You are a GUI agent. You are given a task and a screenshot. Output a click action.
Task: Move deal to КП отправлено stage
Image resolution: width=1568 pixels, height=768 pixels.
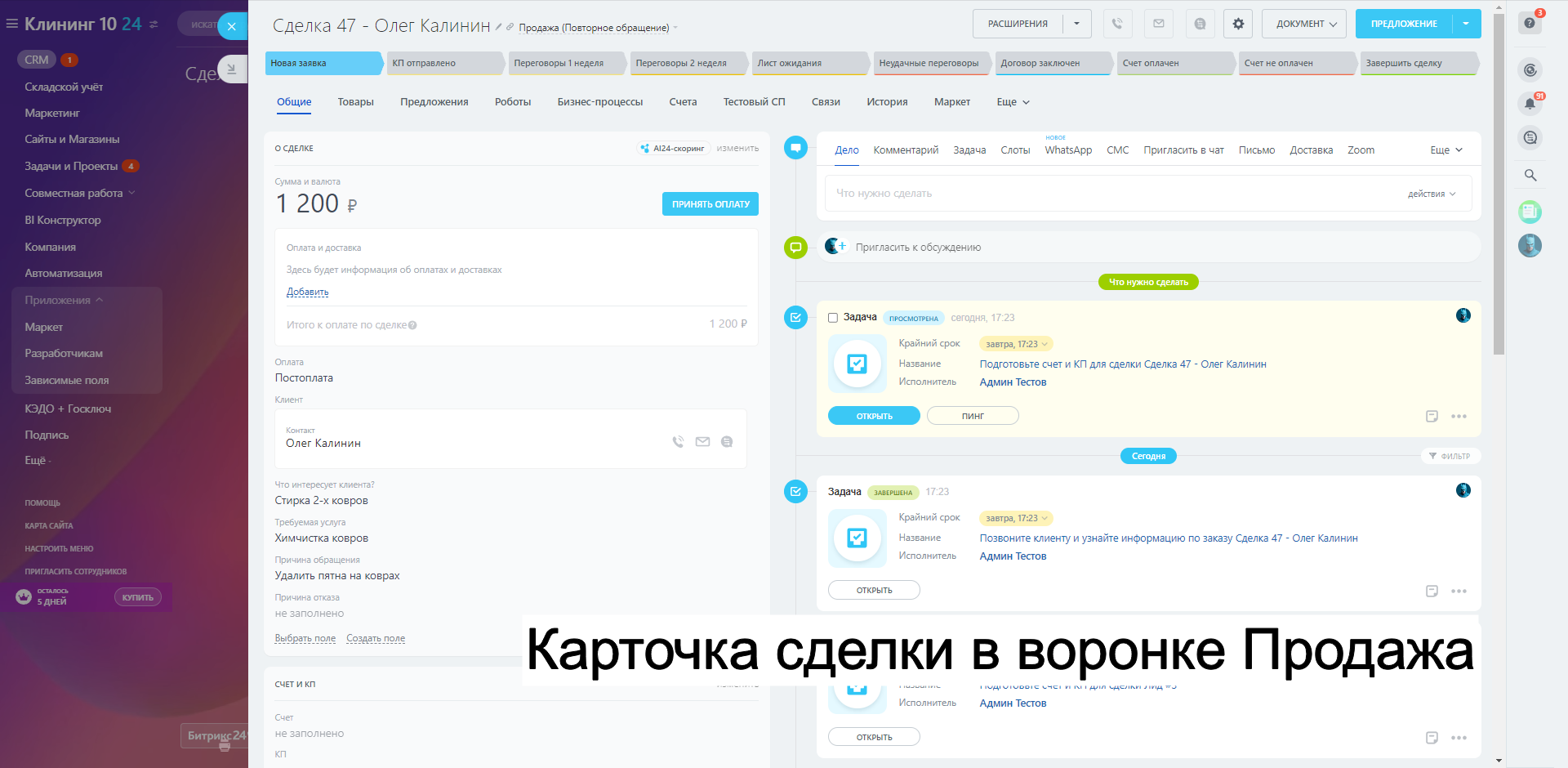pos(446,63)
